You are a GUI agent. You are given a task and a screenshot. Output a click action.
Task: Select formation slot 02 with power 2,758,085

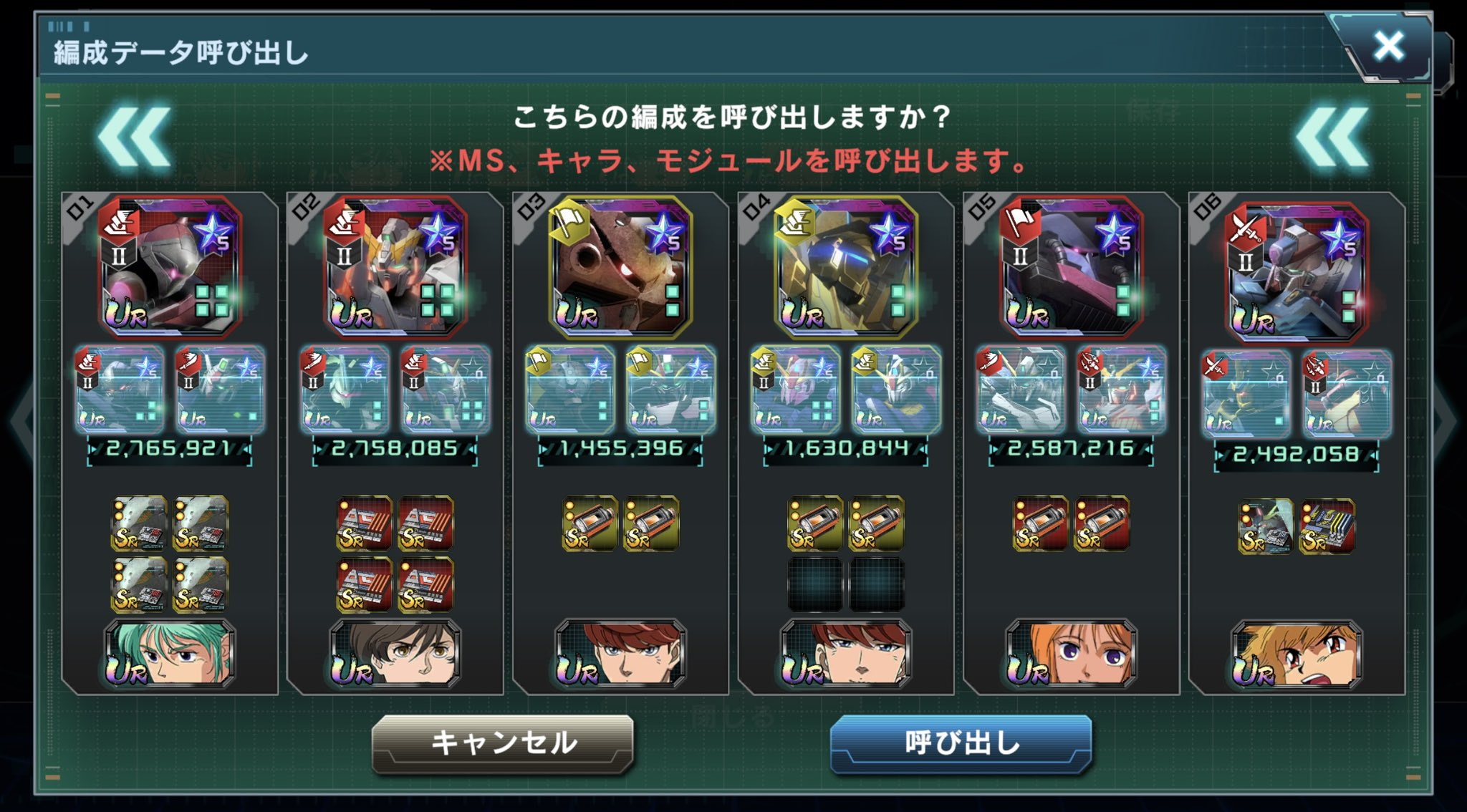[395, 443]
